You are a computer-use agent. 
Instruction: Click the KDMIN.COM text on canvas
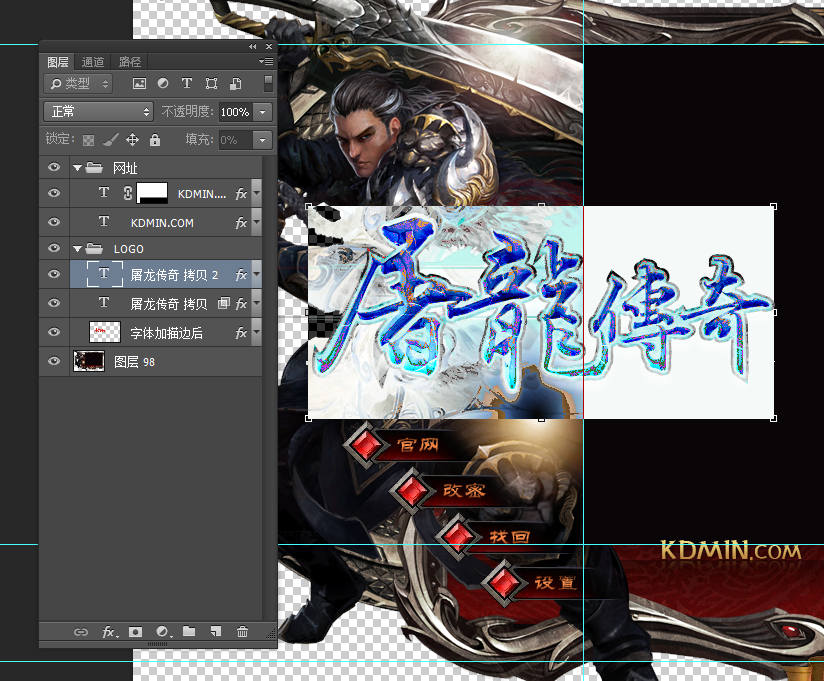[730, 551]
